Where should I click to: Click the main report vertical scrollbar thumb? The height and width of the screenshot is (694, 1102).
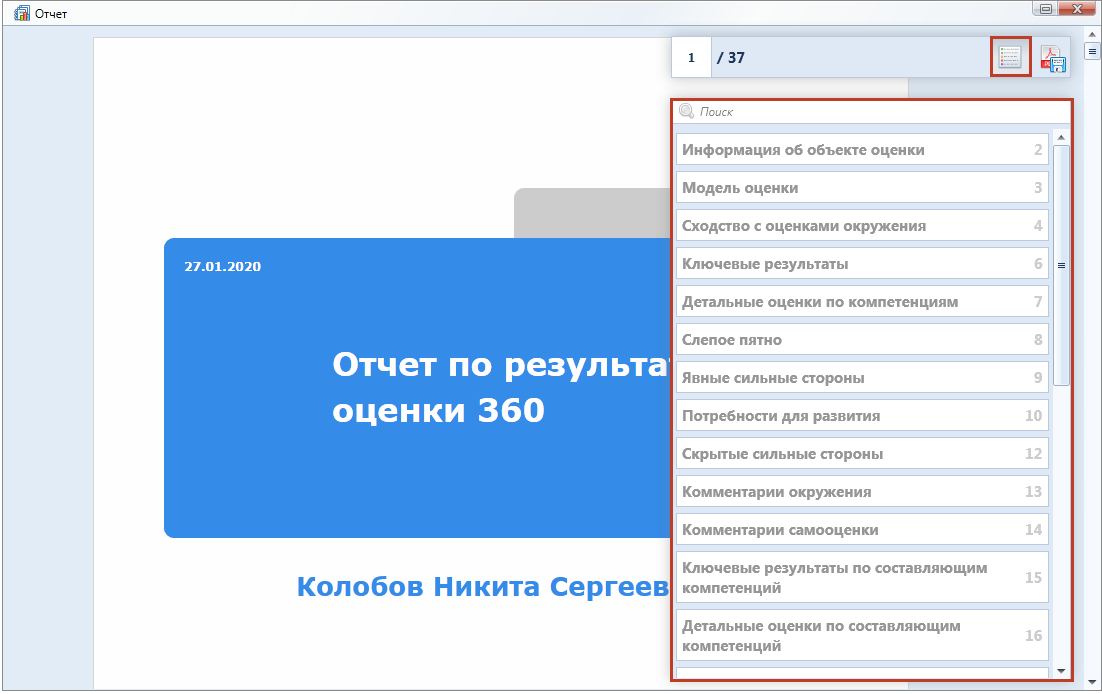(x=1091, y=51)
